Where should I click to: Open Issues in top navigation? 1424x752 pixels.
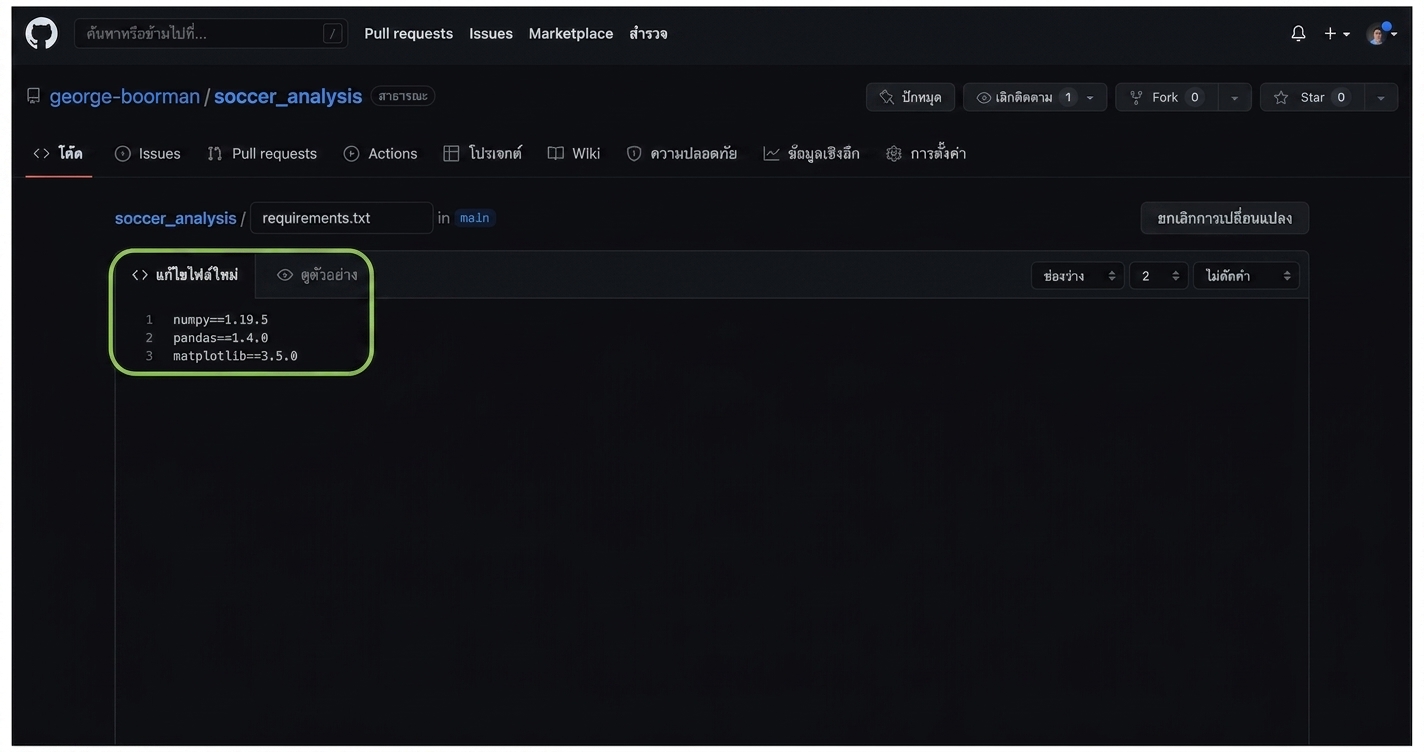tap(491, 33)
